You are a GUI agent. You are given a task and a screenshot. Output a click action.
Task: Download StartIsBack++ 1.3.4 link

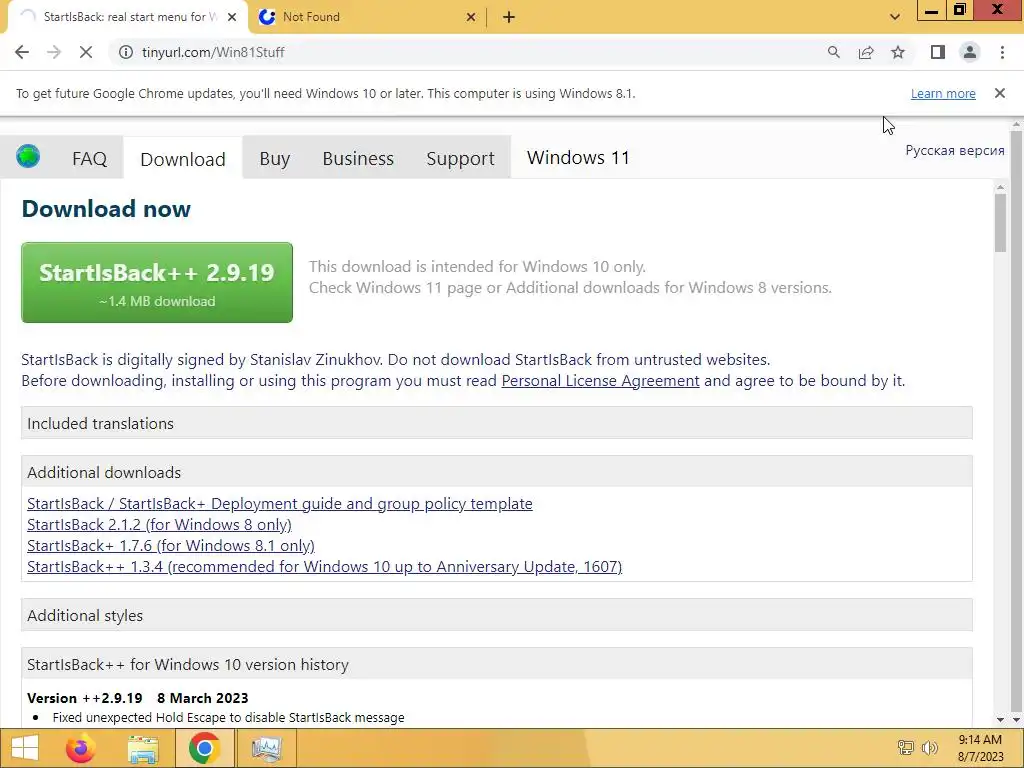click(325, 566)
